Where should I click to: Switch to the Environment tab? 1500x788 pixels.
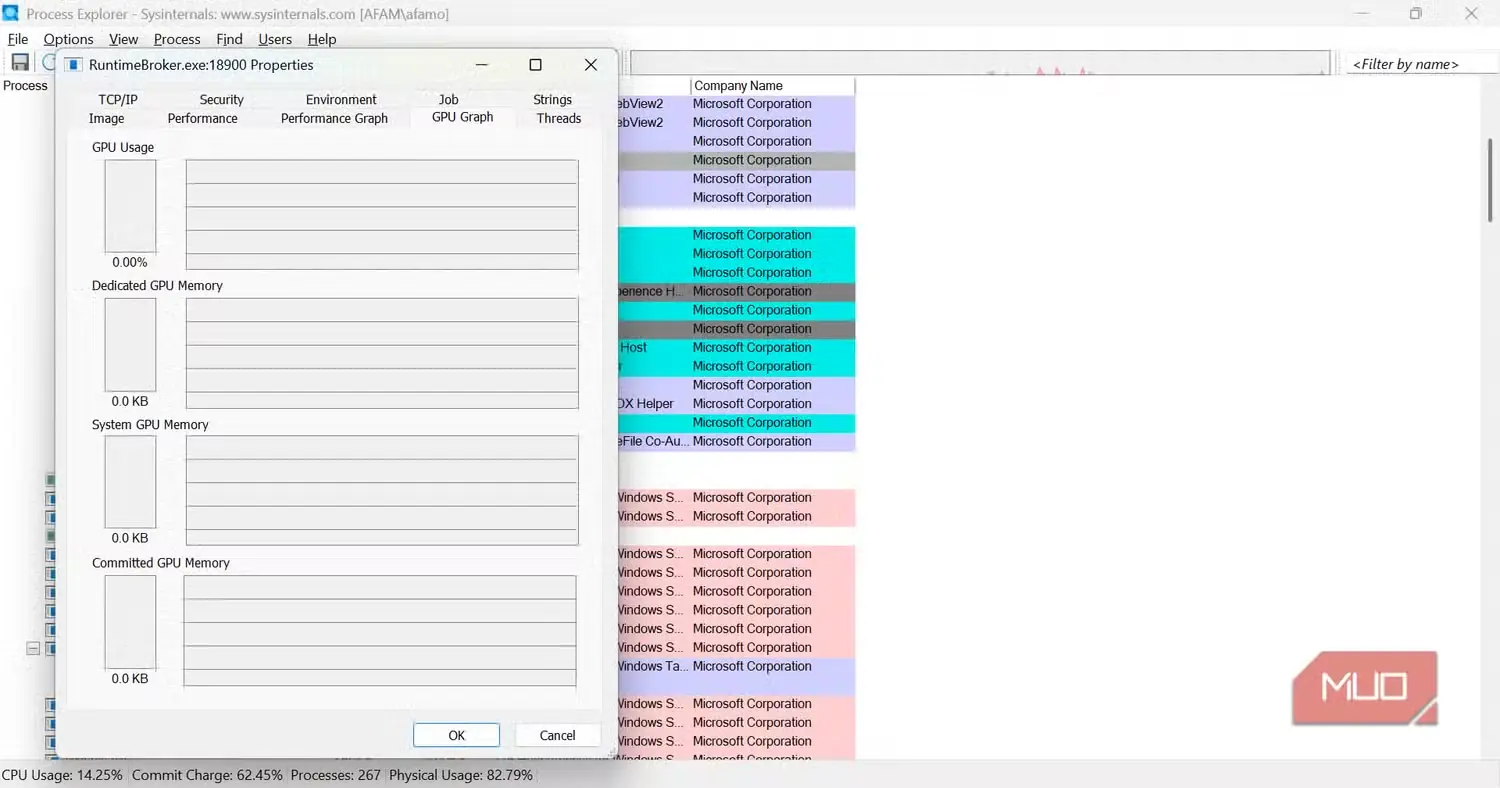(x=341, y=99)
